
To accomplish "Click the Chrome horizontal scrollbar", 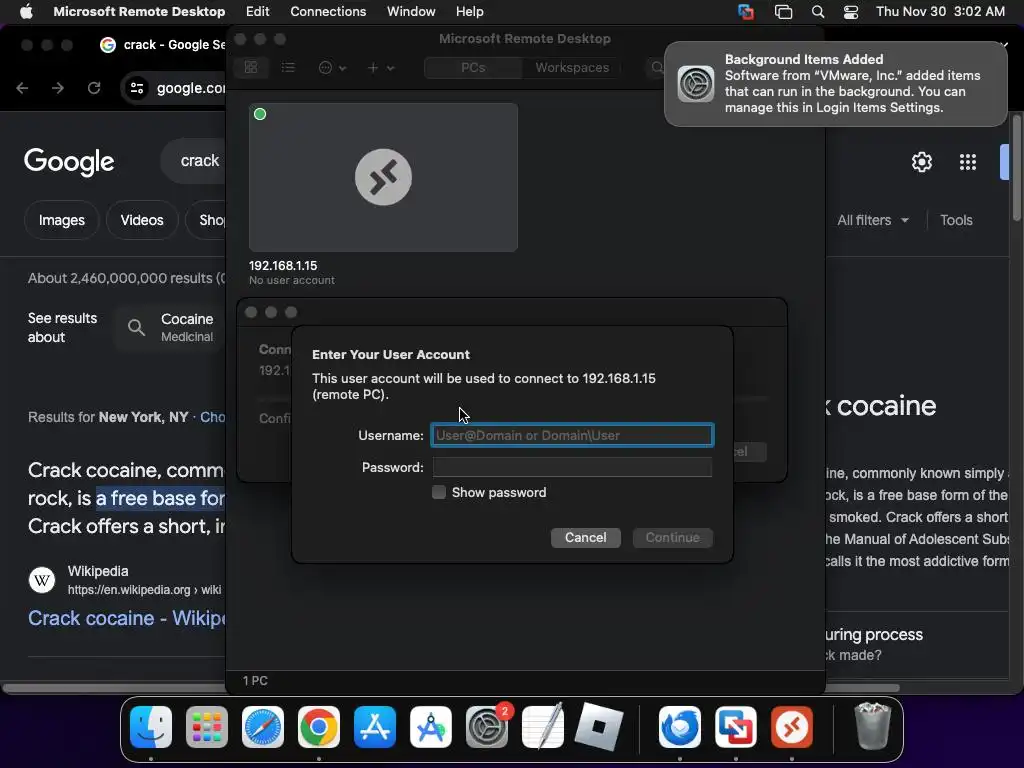I will coord(451,688).
